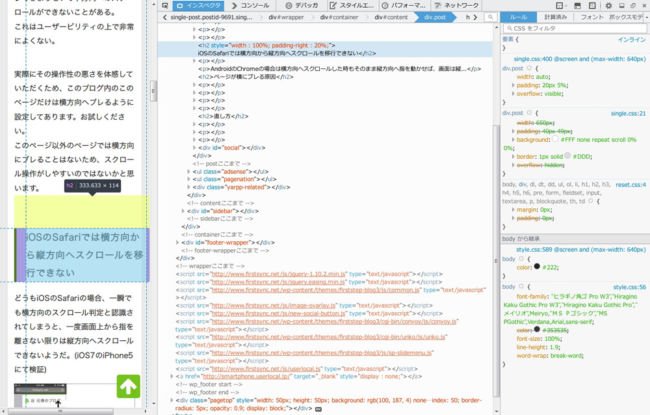Expand the div class="yarpp-related" node
650x415 pixels.
[189, 187]
